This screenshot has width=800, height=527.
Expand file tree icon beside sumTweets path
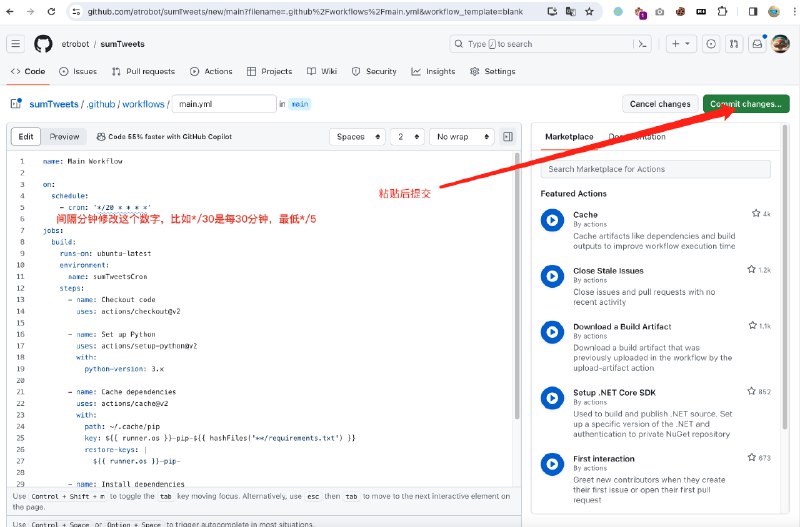pos(16,104)
